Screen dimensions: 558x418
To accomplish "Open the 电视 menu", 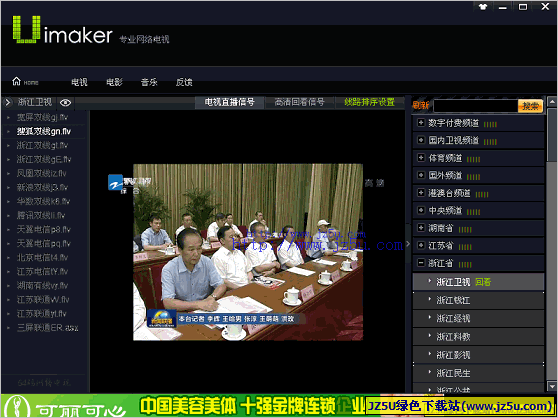I will 79,82.
